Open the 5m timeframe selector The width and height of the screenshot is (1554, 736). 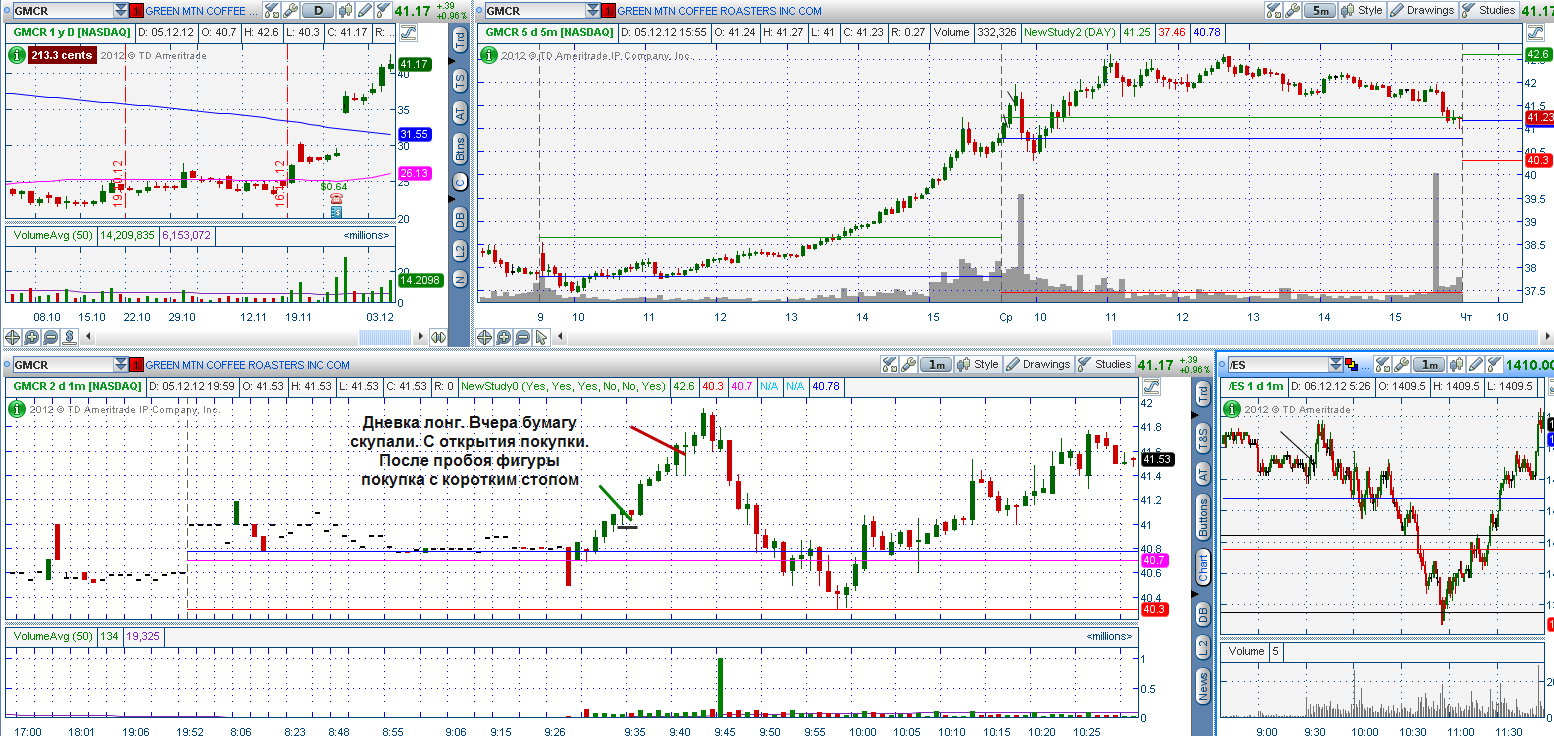click(x=1320, y=11)
